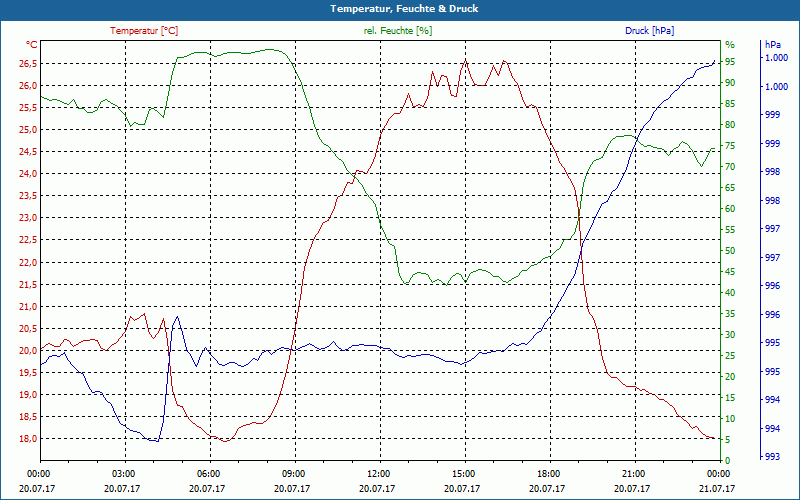Click the '21,5' temperature tick label
Image resolution: width=800 pixels, height=500 pixels.
coord(28,284)
